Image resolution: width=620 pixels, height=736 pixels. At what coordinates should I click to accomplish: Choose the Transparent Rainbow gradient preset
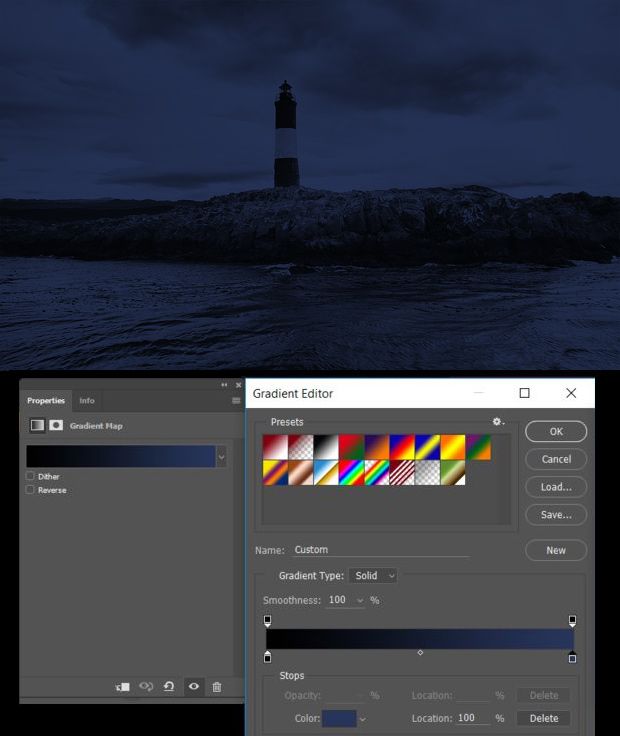377,472
